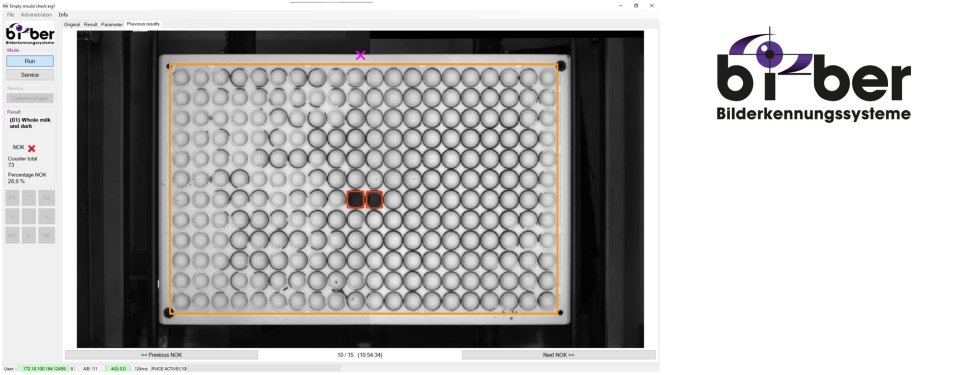Go to the previous NOK result
Screen dimensions: 960x375
click(162, 355)
